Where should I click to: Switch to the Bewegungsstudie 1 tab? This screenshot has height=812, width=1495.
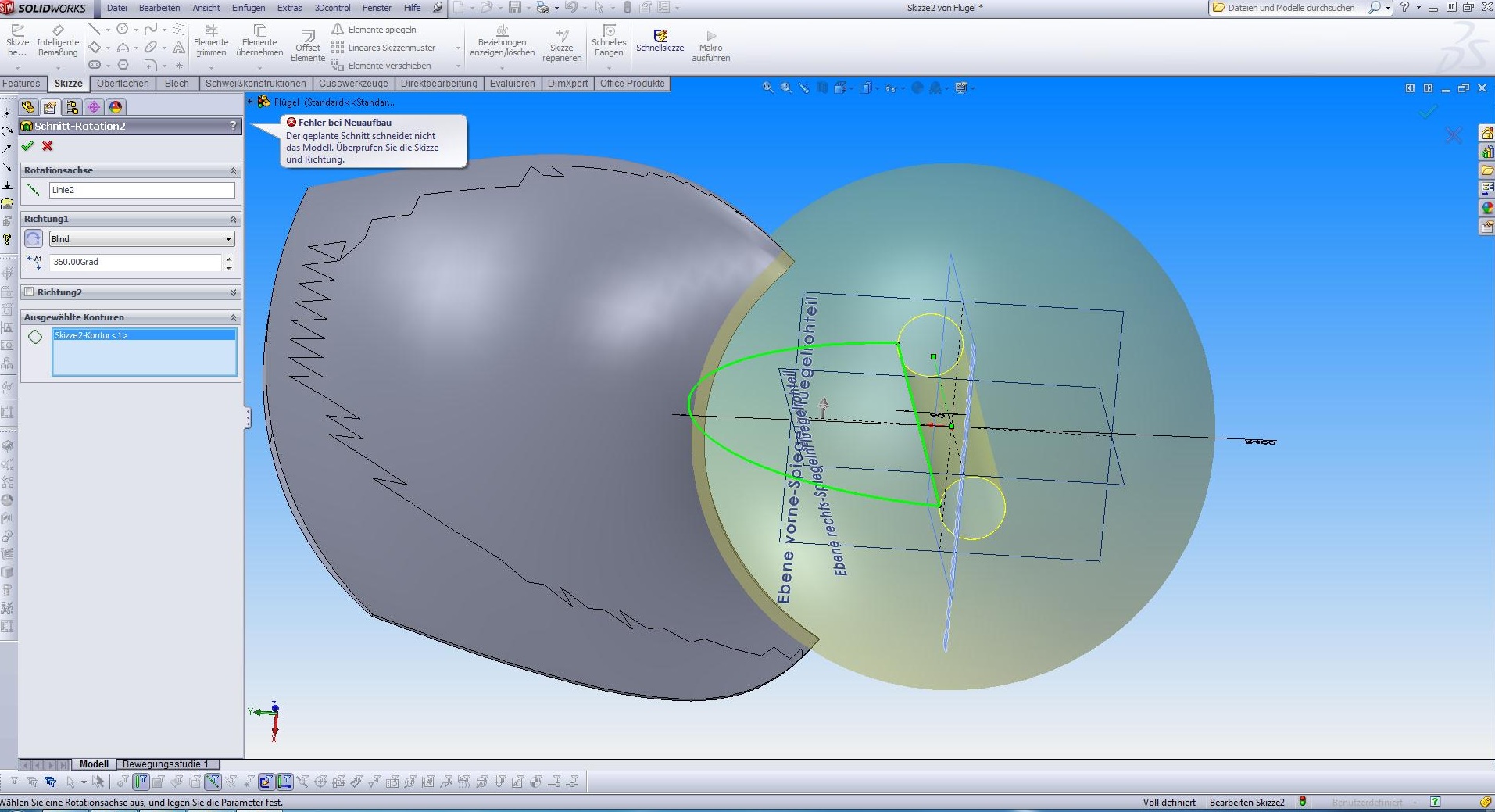[166, 764]
